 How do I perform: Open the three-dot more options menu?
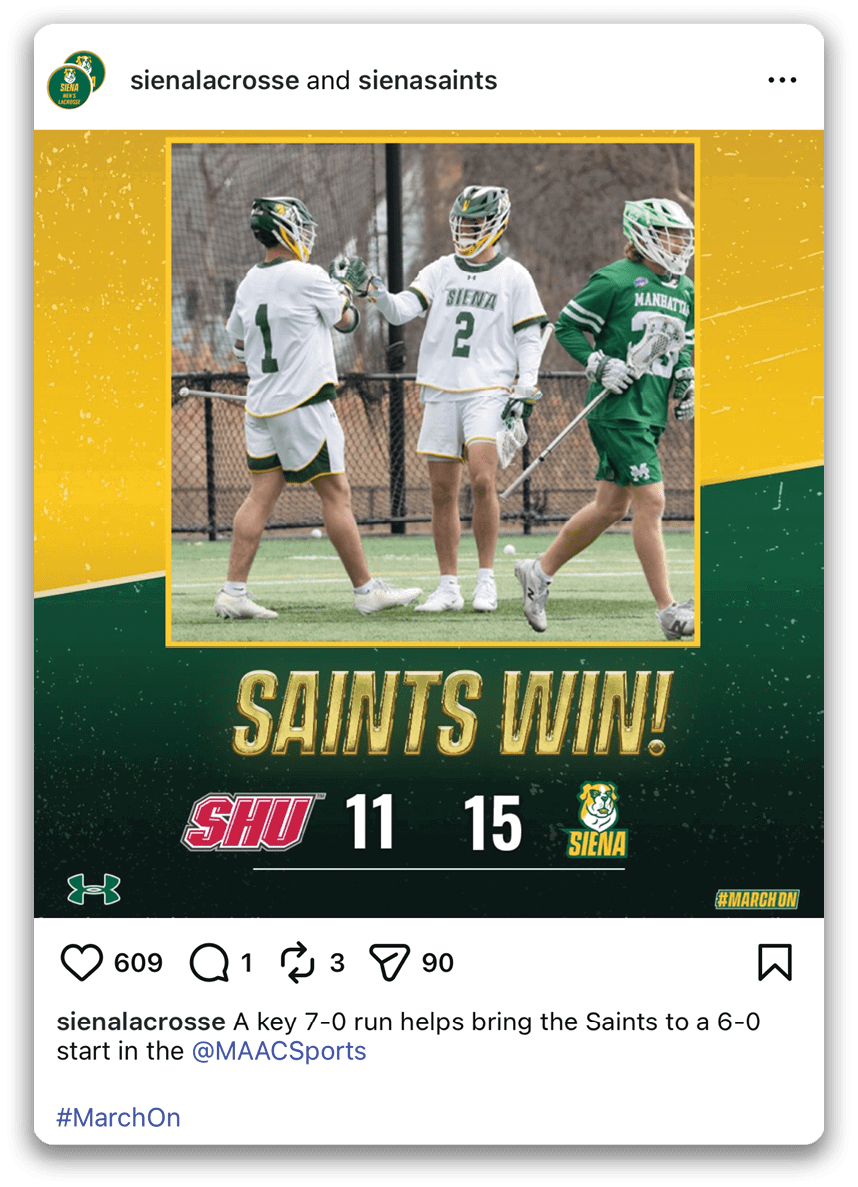click(782, 79)
